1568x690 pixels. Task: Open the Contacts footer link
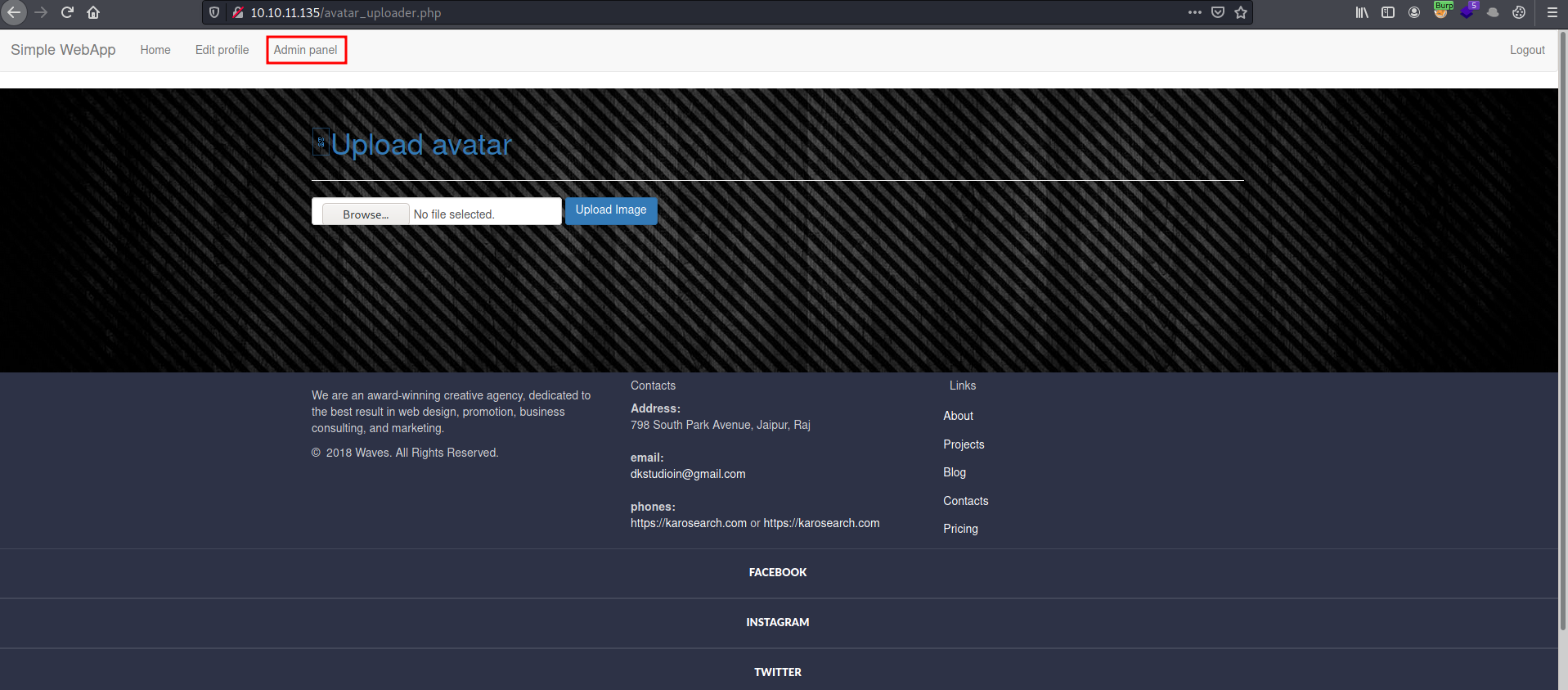click(x=965, y=501)
